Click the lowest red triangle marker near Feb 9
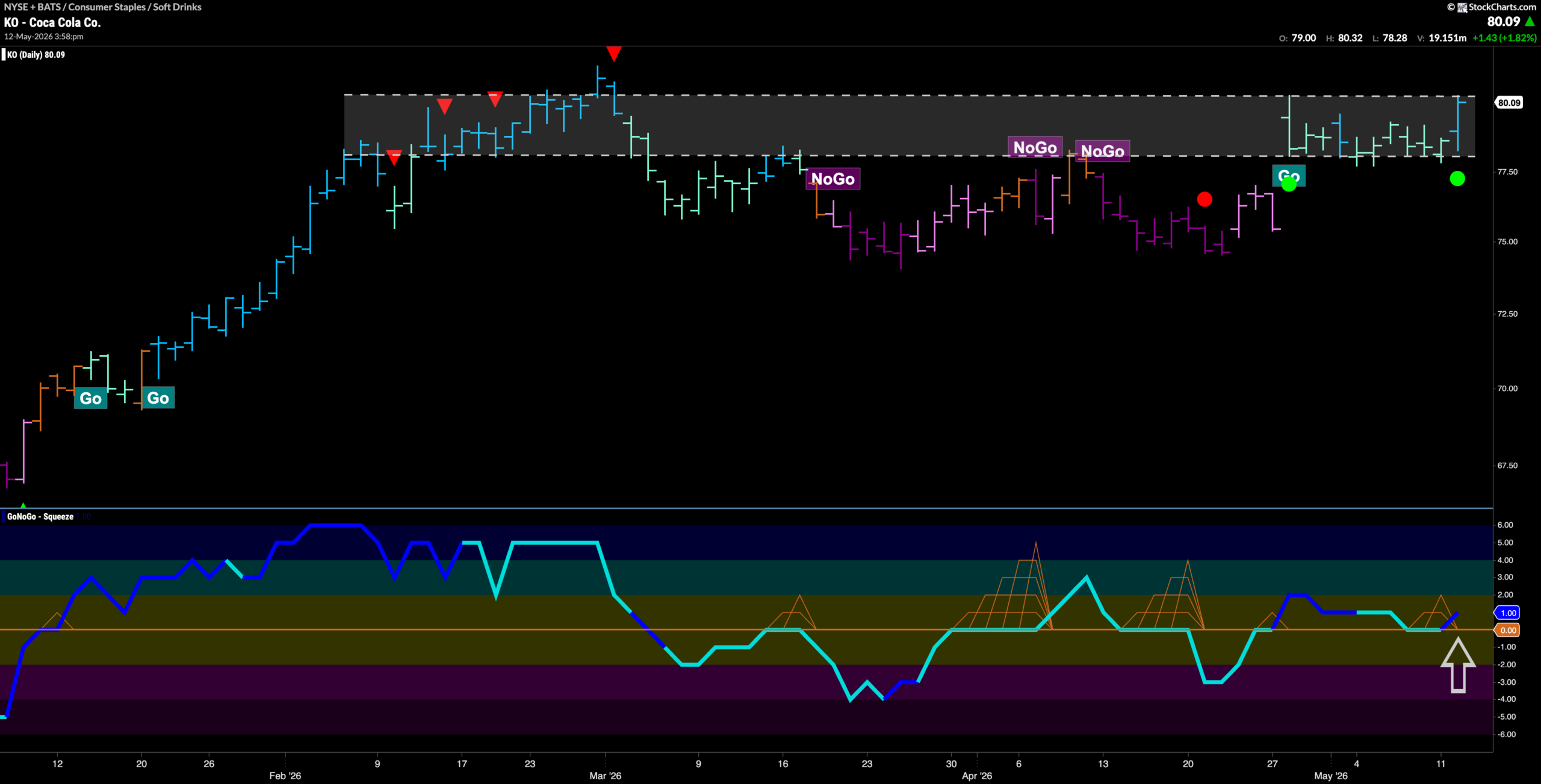This screenshot has height=784, width=1541. pyautogui.click(x=394, y=158)
